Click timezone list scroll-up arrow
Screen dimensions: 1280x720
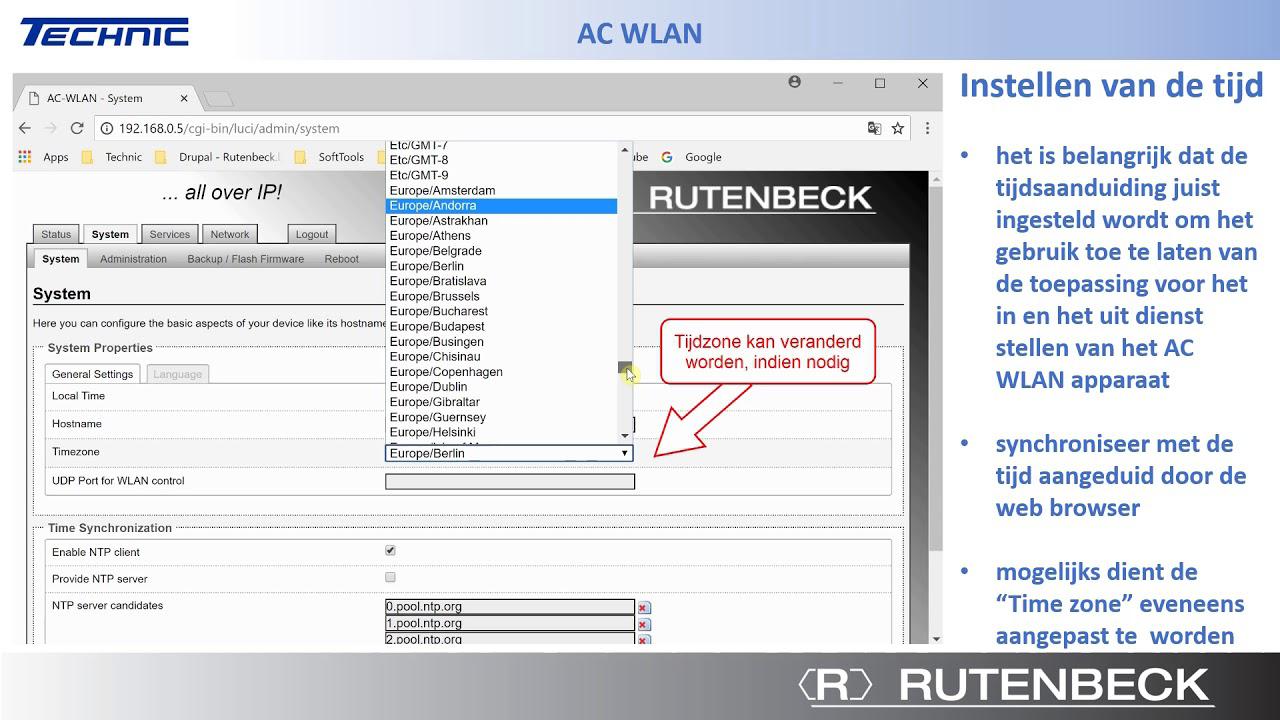tap(625, 150)
